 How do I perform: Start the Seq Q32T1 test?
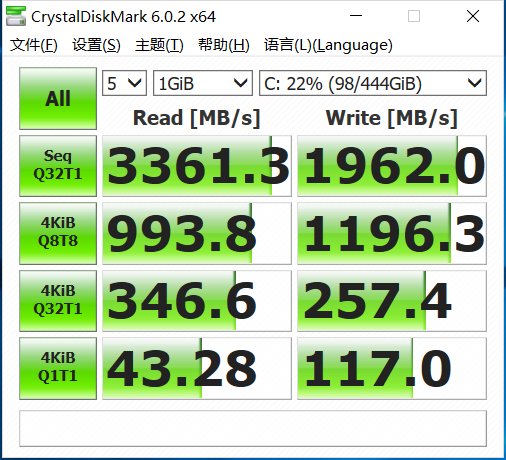(58, 166)
